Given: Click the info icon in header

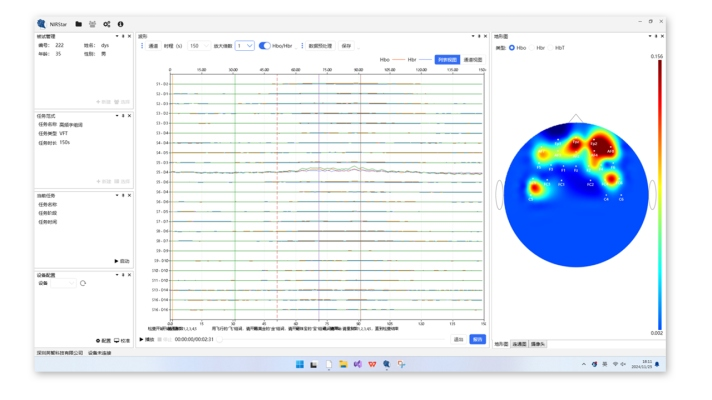Looking at the screenshot, I should point(121,24).
